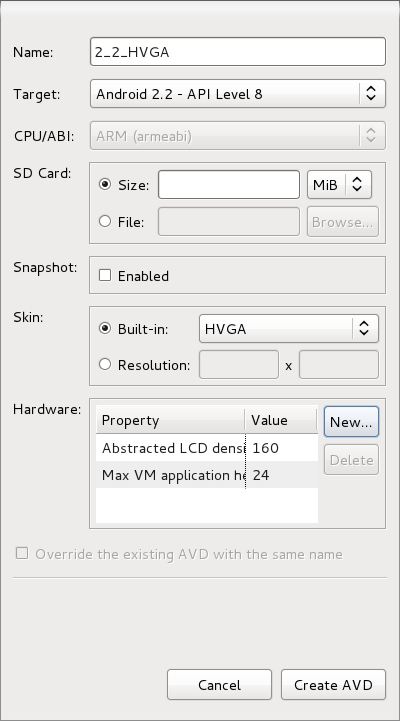Enable the Snapshot checkbox
This screenshot has width=400, height=721.
[105, 275]
